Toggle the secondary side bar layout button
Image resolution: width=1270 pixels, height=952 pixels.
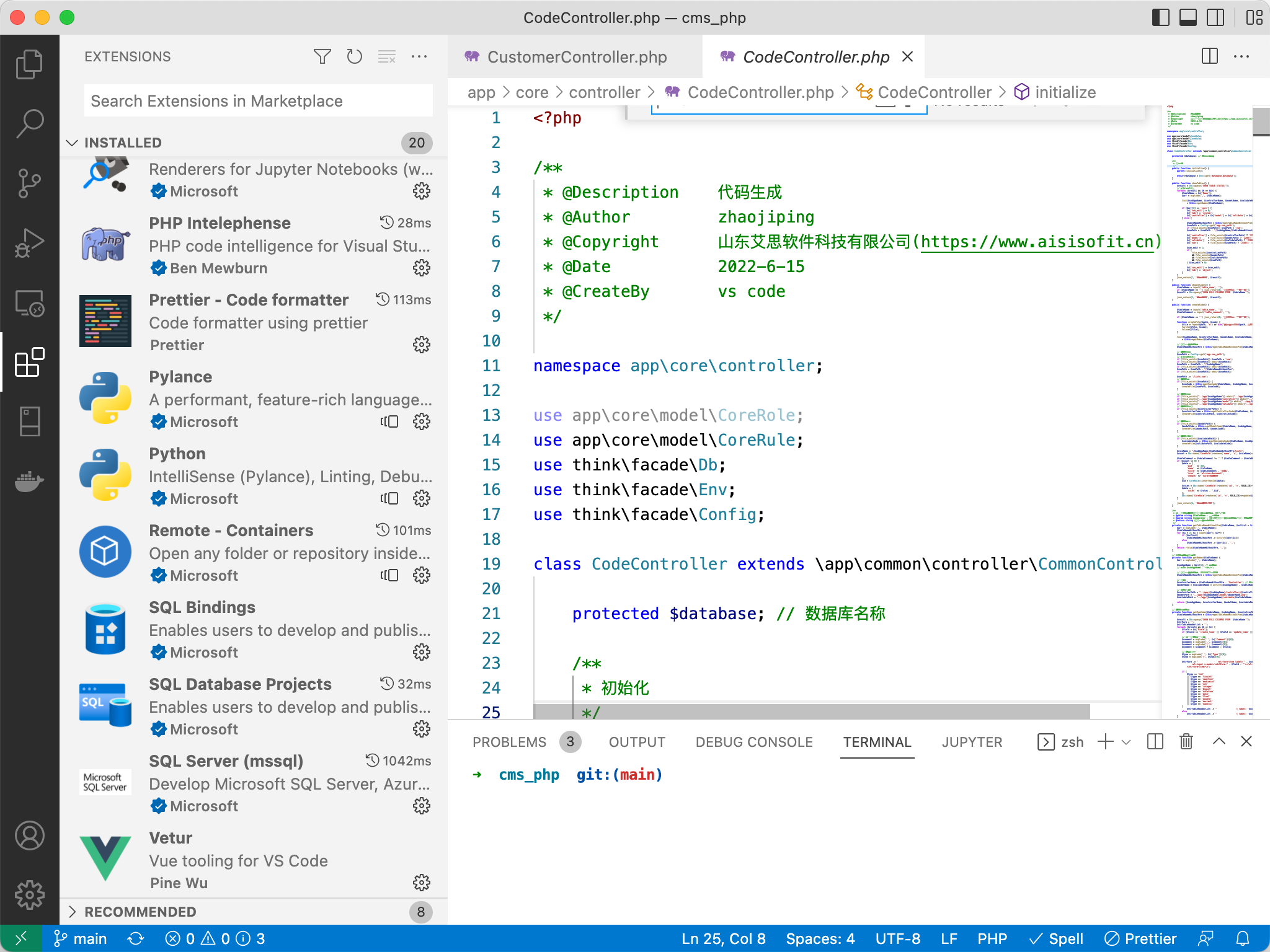1215,17
